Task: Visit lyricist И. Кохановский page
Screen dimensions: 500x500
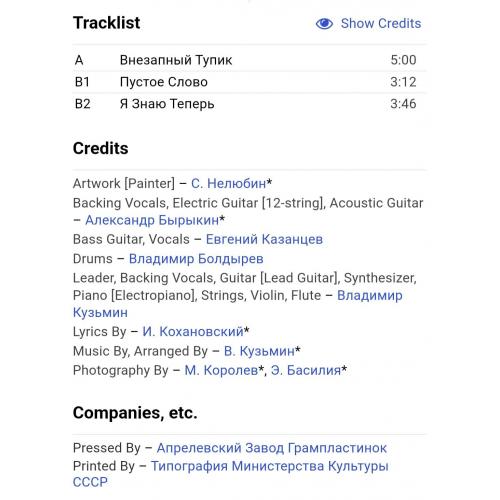Action: click(x=193, y=332)
